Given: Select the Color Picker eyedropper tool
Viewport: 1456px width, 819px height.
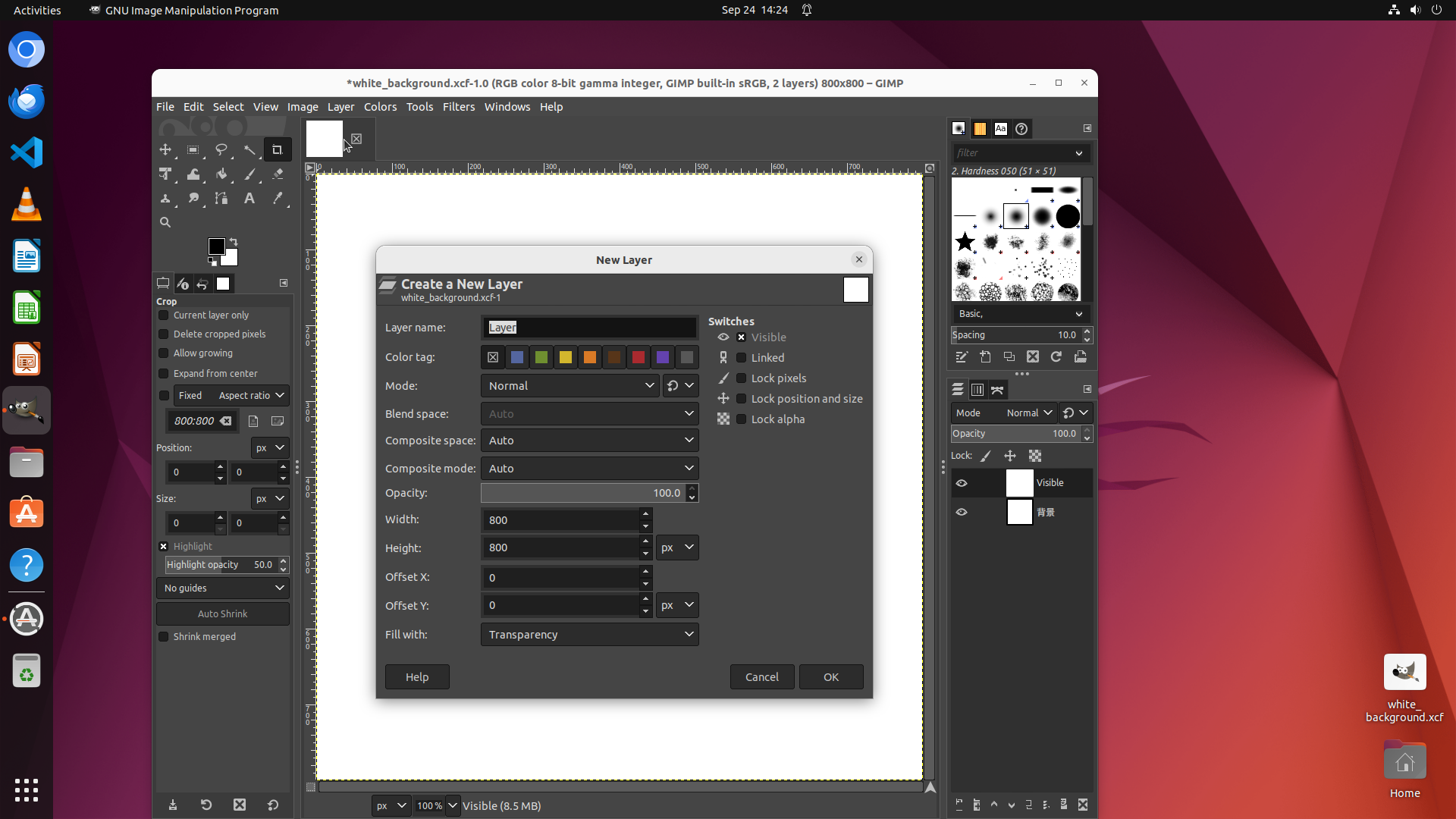Looking at the screenshot, I should tap(278, 199).
